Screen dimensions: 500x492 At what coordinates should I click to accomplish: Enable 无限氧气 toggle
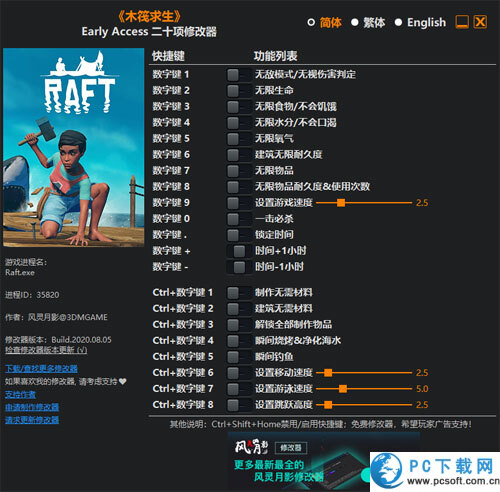pos(239,138)
